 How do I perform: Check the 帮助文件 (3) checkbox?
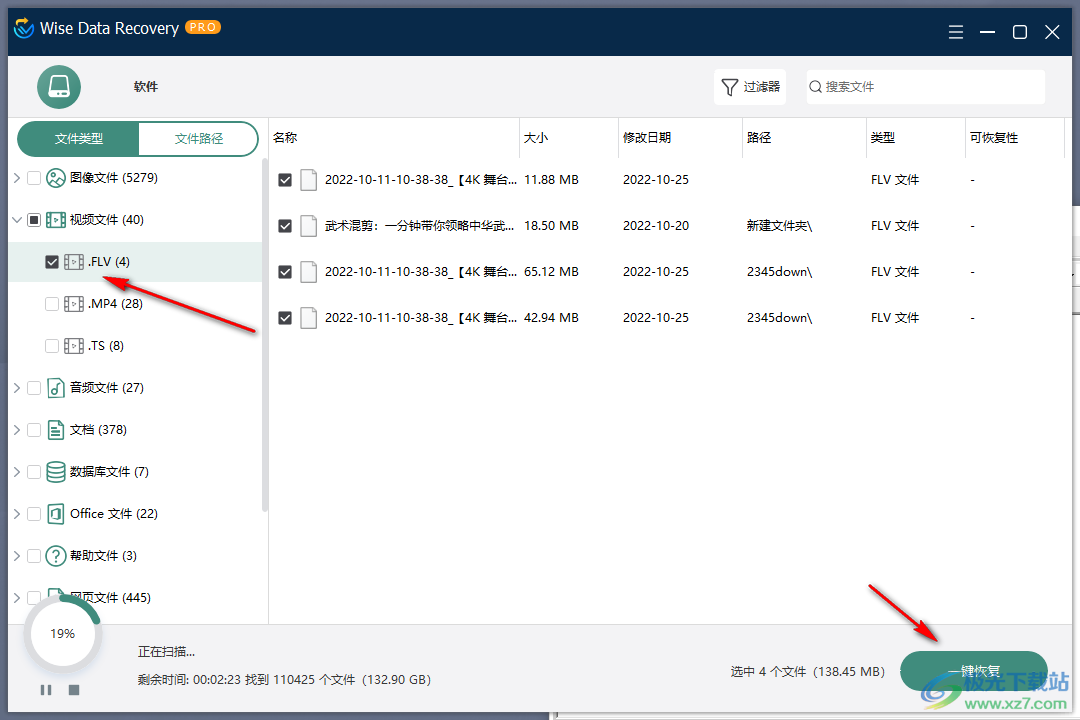click(34, 556)
